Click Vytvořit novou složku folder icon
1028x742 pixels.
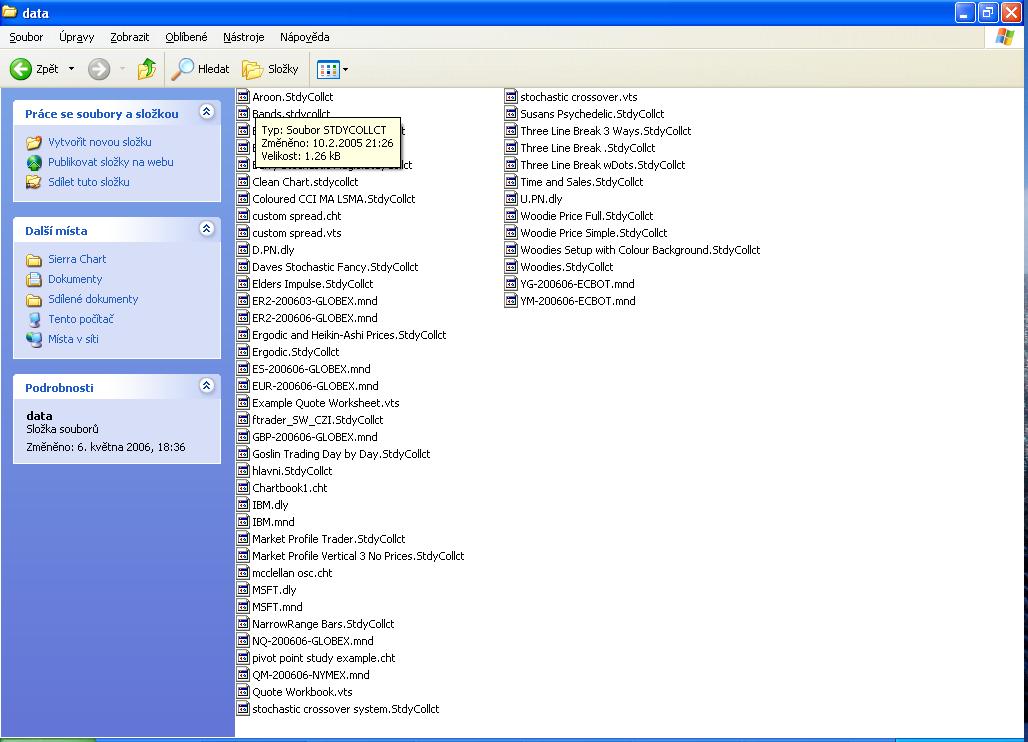click(x=34, y=142)
